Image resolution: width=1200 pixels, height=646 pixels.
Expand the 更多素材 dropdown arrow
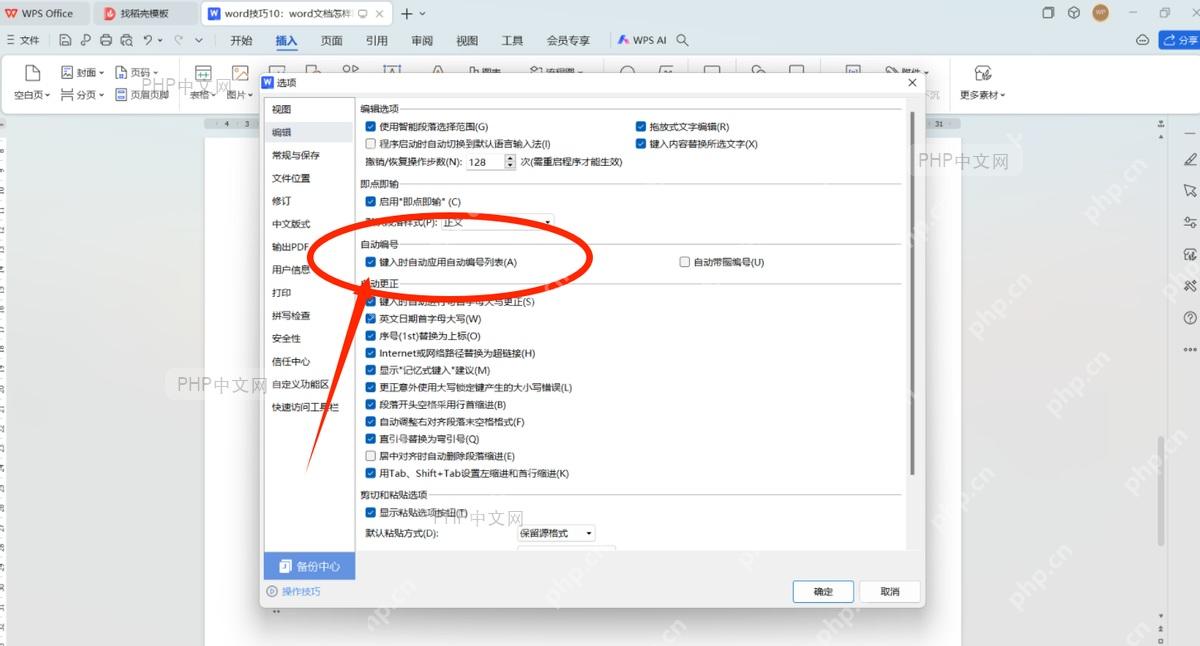(x=1002, y=96)
